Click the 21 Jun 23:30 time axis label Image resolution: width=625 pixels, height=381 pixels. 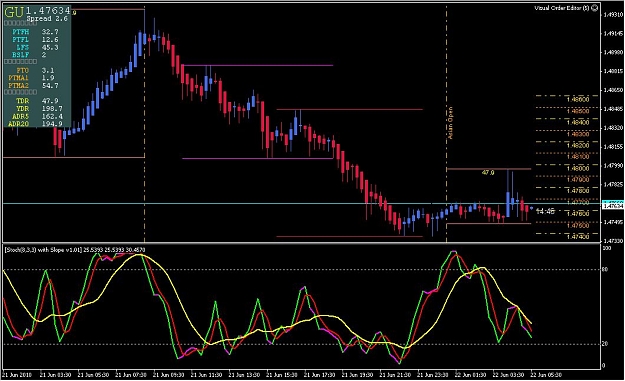click(432, 375)
